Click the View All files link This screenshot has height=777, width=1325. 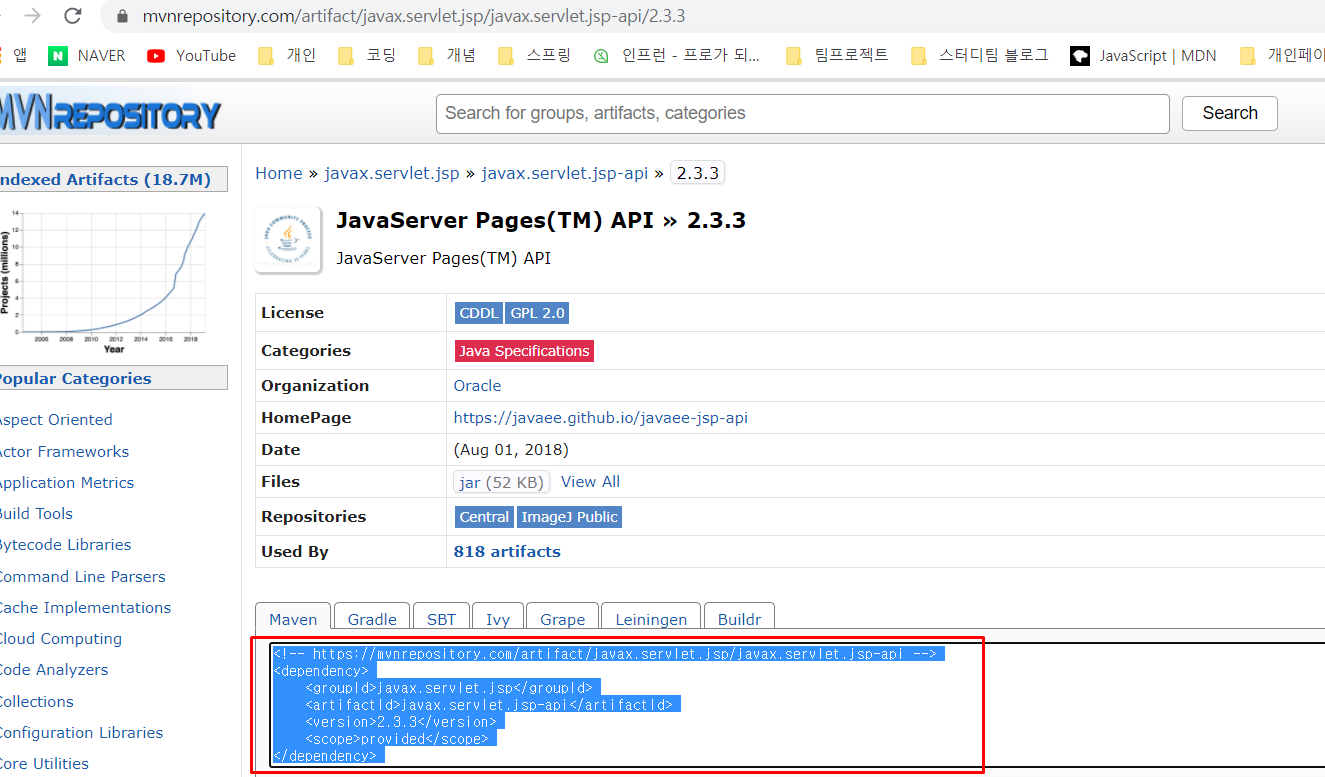click(590, 482)
